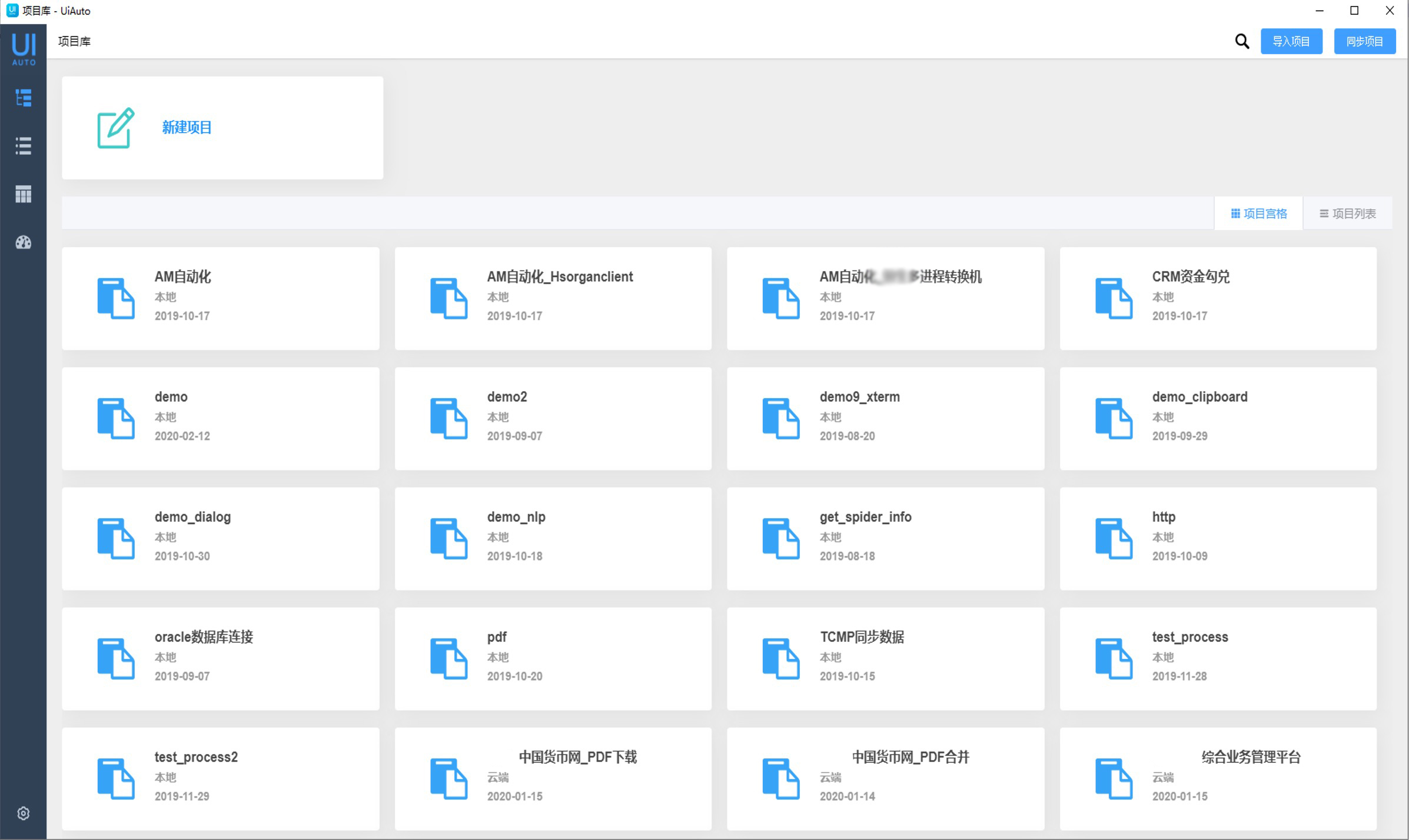Switch to 项目列表 list view tab
1409x840 pixels.
point(1347,214)
